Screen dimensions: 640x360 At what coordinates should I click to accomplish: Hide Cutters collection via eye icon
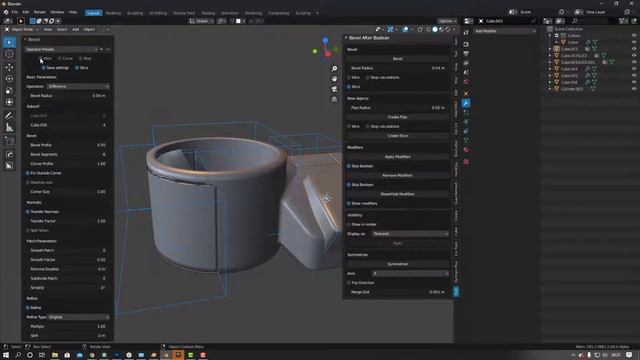click(634, 36)
